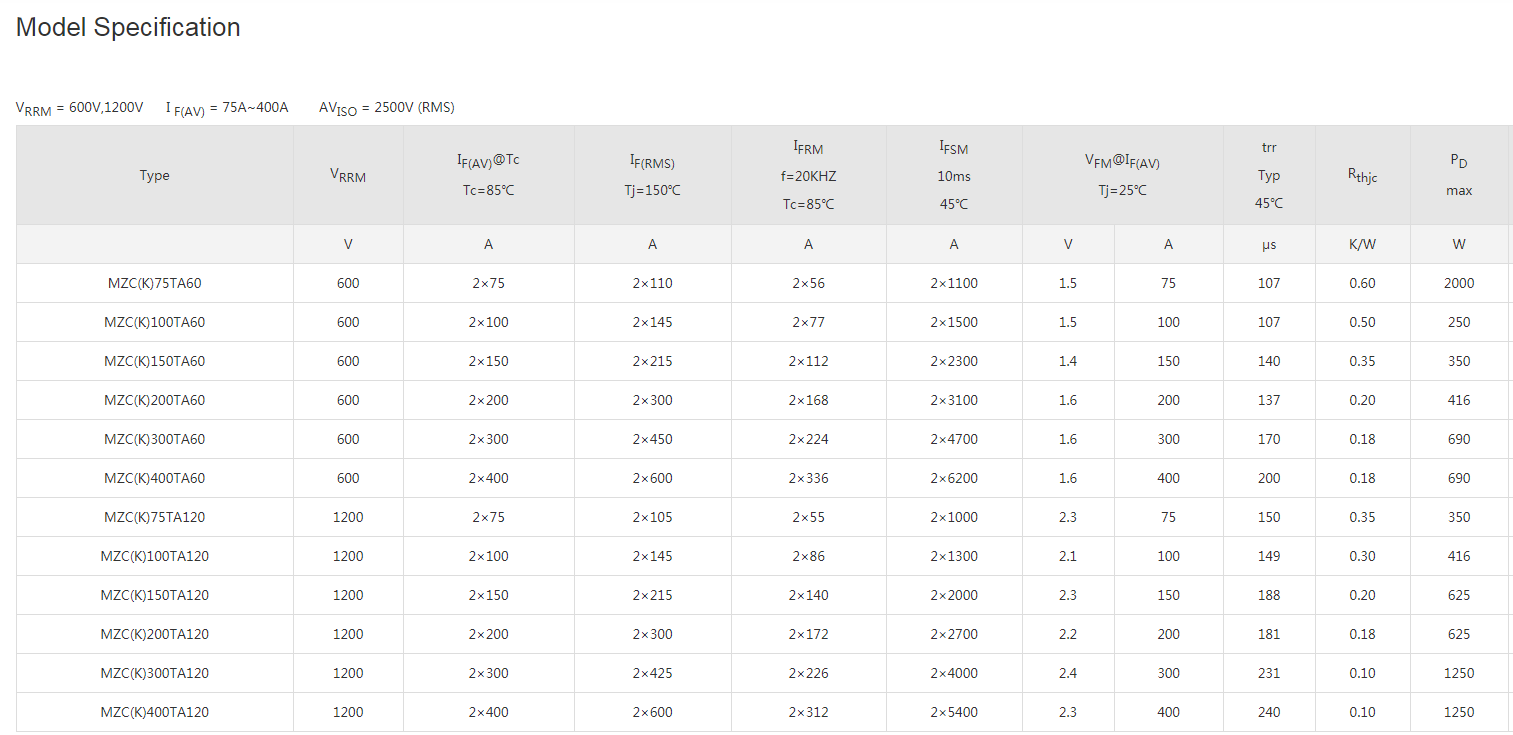Click the 2×105 IF(RMS) value

pyautogui.click(x=653, y=517)
